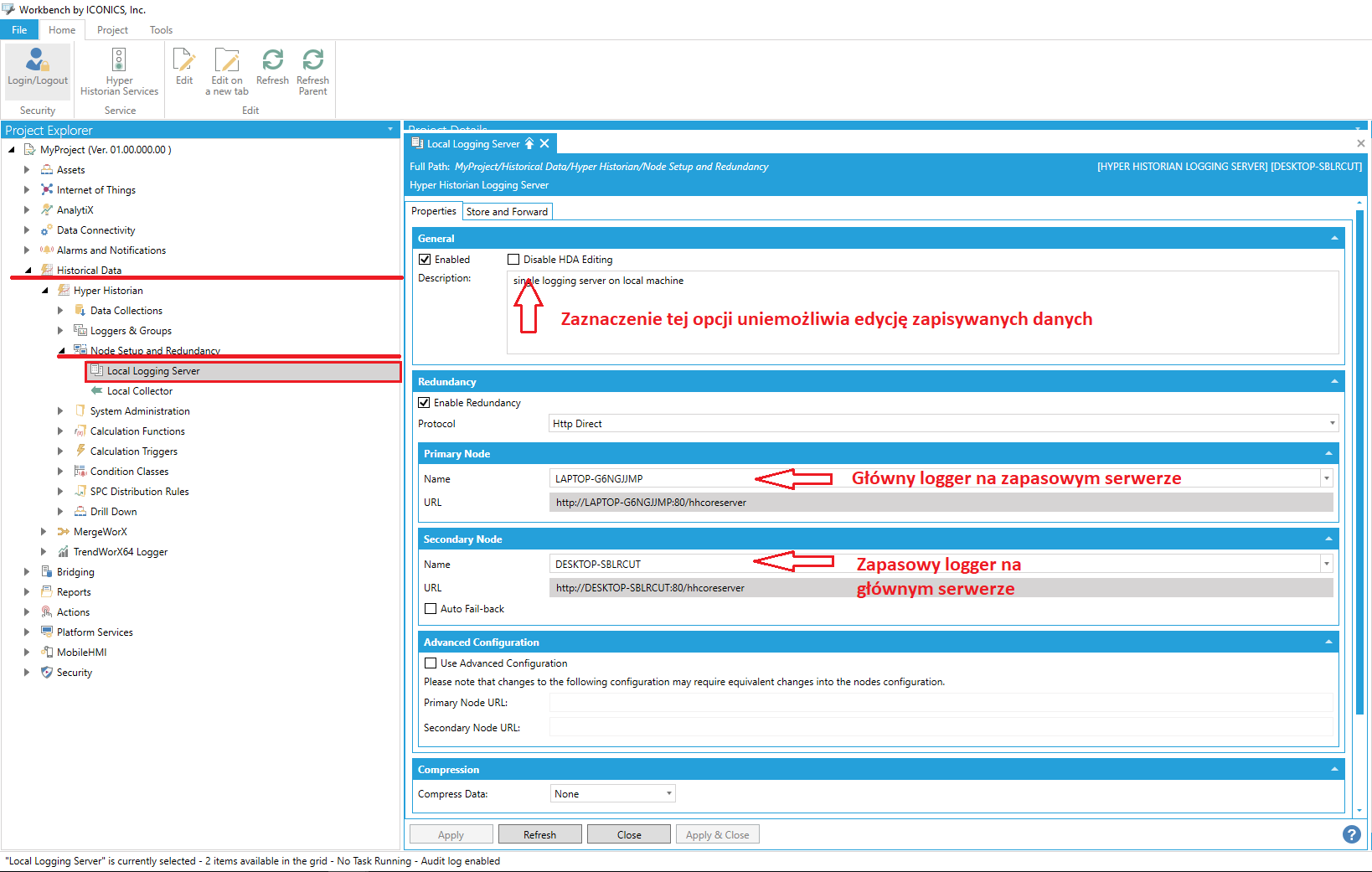Select Local Collector tree node
The image size is (1372, 872).
(139, 391)
